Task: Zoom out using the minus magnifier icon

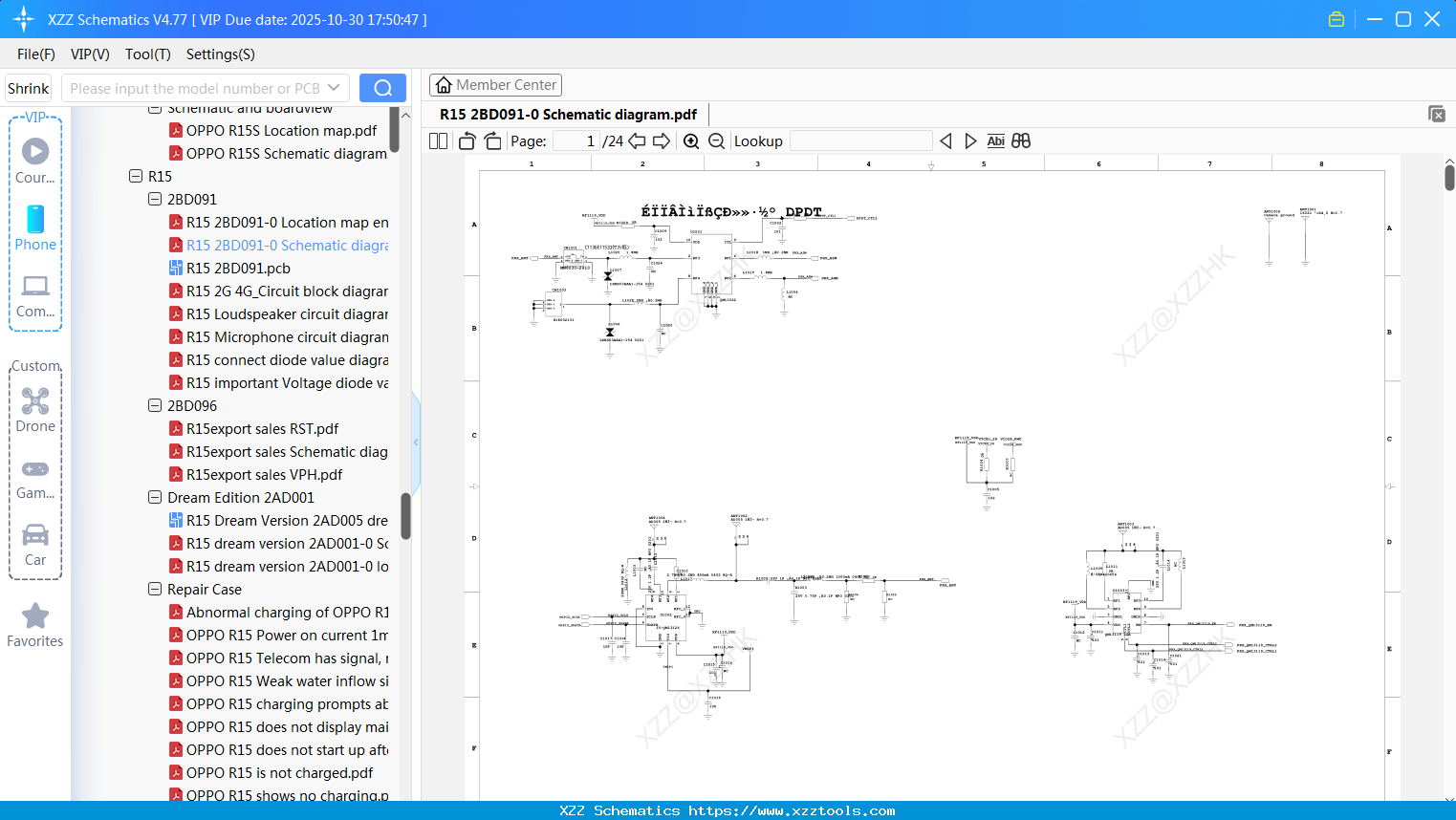Action: (715, 140)
